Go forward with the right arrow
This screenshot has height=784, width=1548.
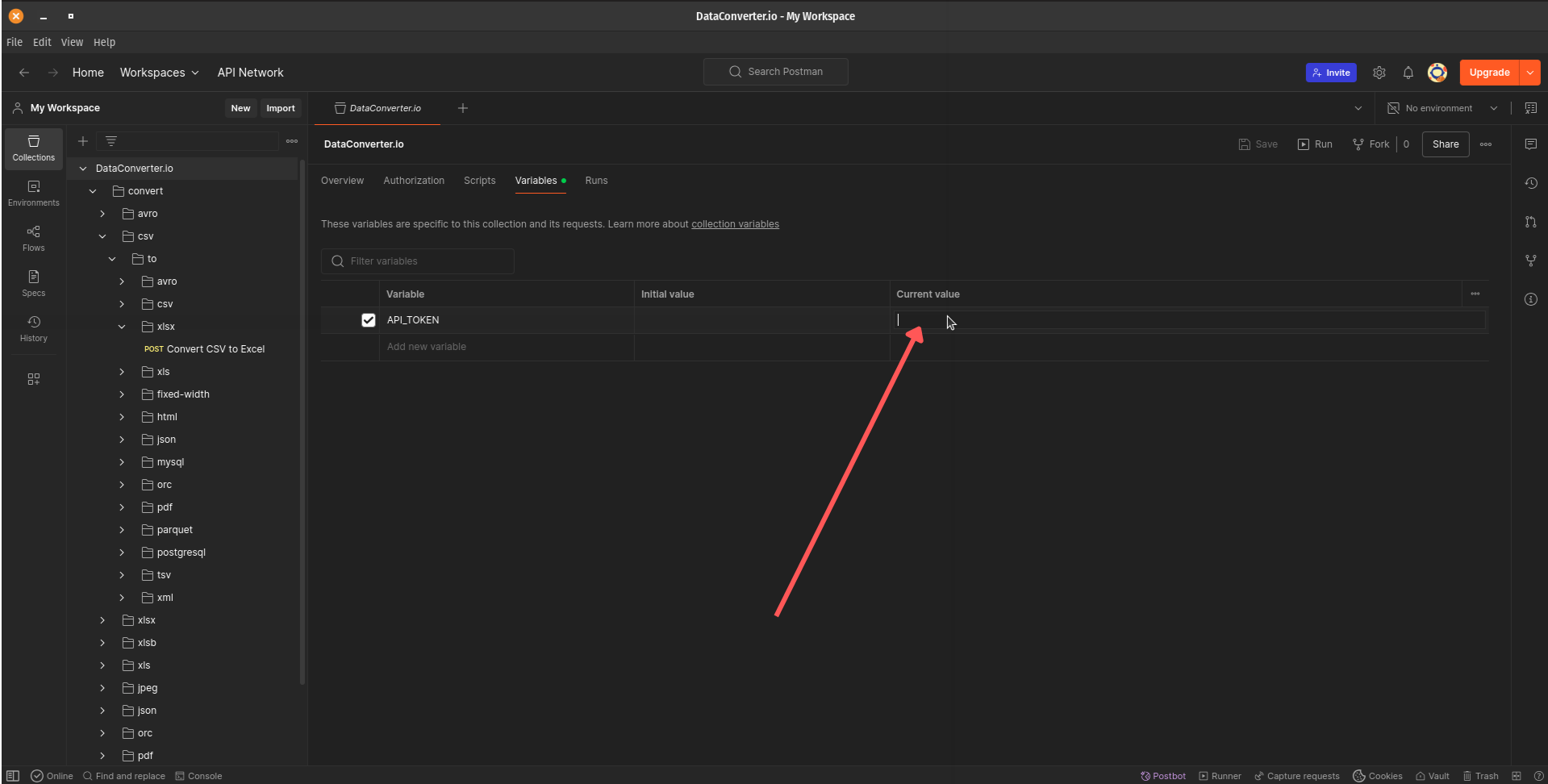pyautogui.click(x=53, y=73)
